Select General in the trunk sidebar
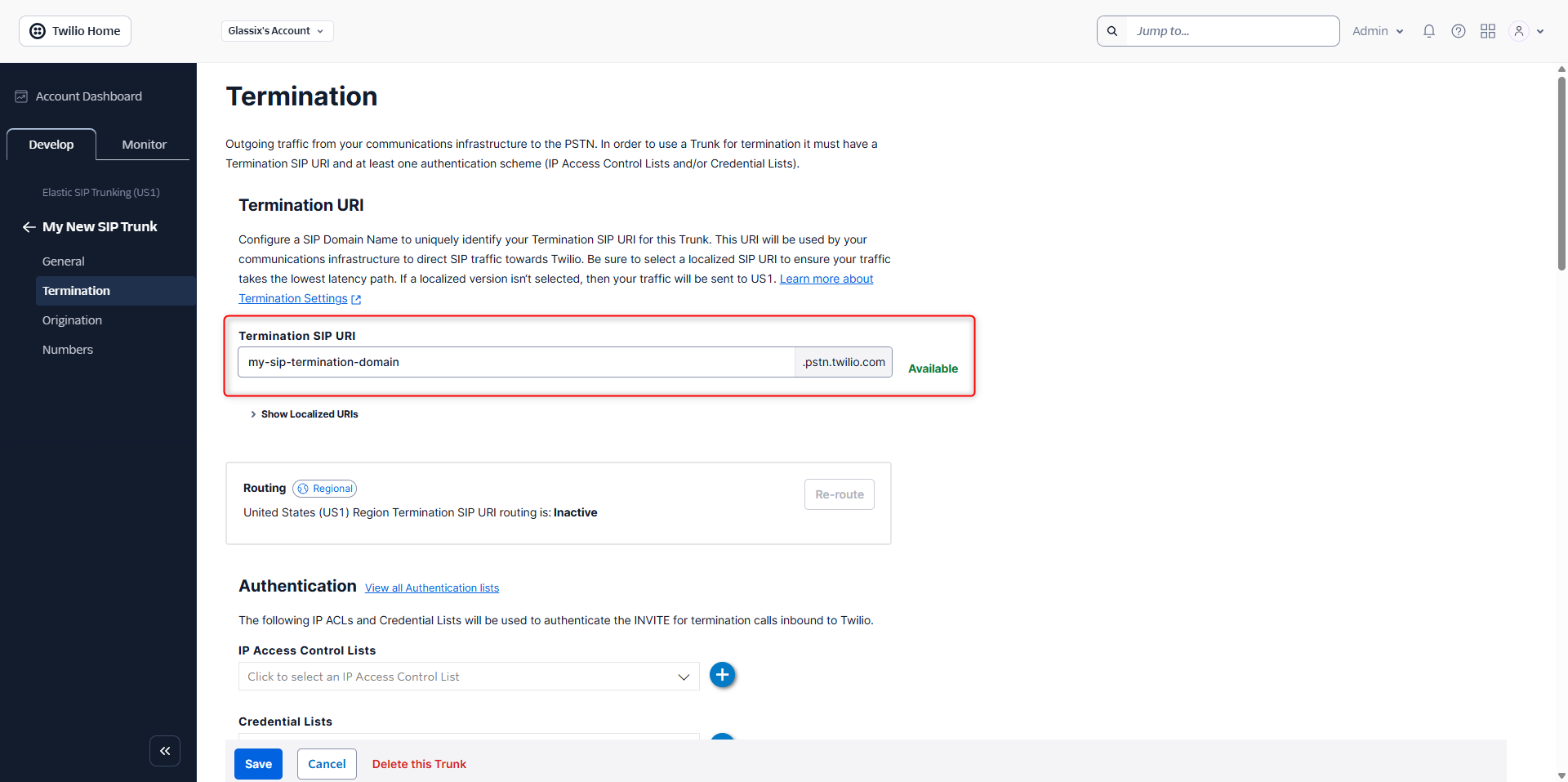The height and width of the screenshot is (782, 1568). click(64, 261)
